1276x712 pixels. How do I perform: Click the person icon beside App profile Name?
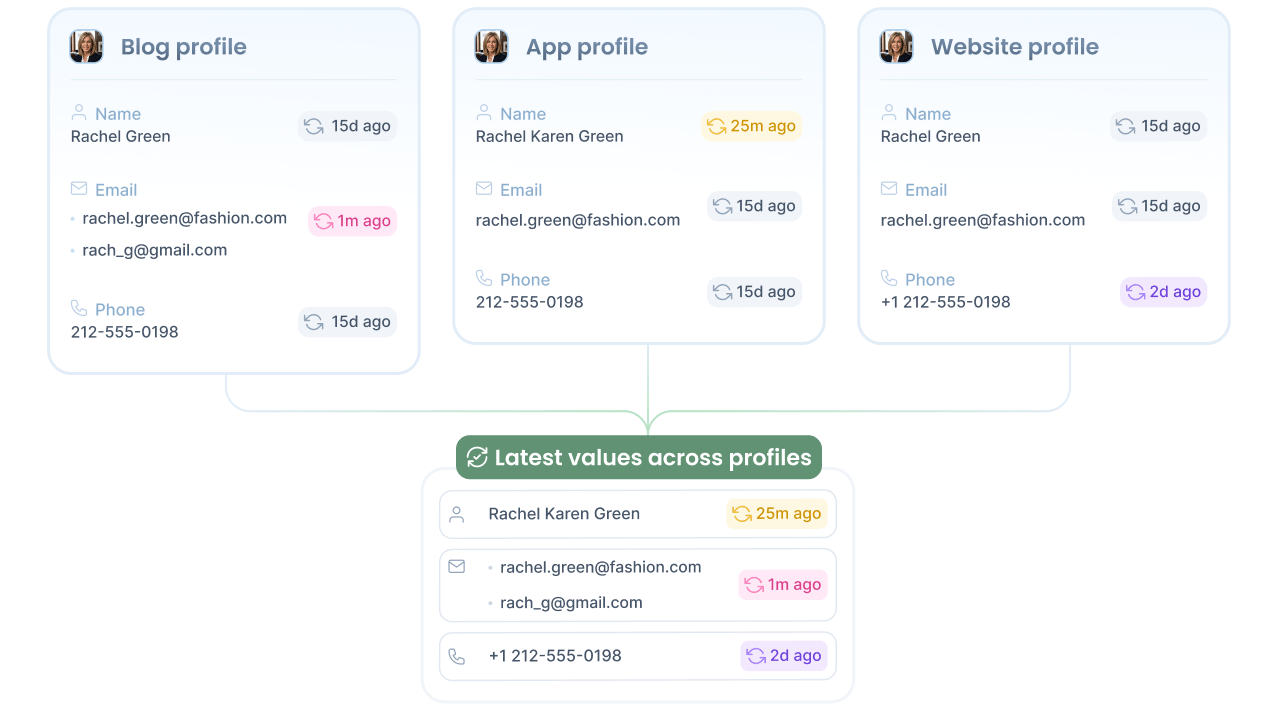(484, 113)
